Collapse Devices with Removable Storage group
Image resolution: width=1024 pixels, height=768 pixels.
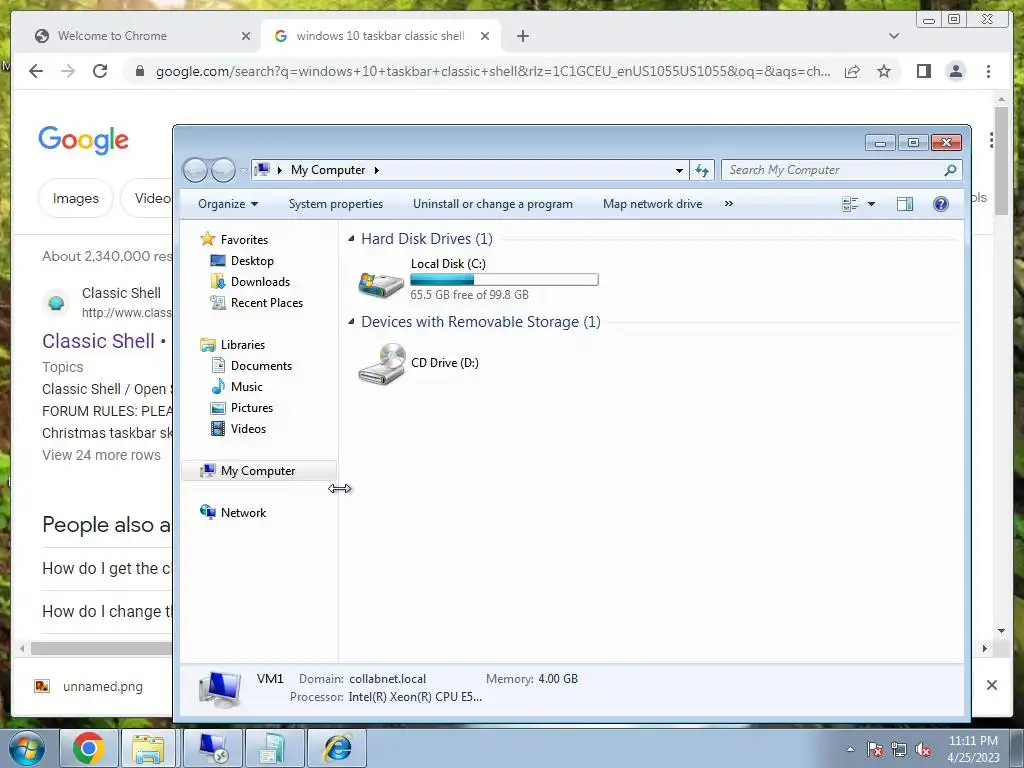click(351, 321)
